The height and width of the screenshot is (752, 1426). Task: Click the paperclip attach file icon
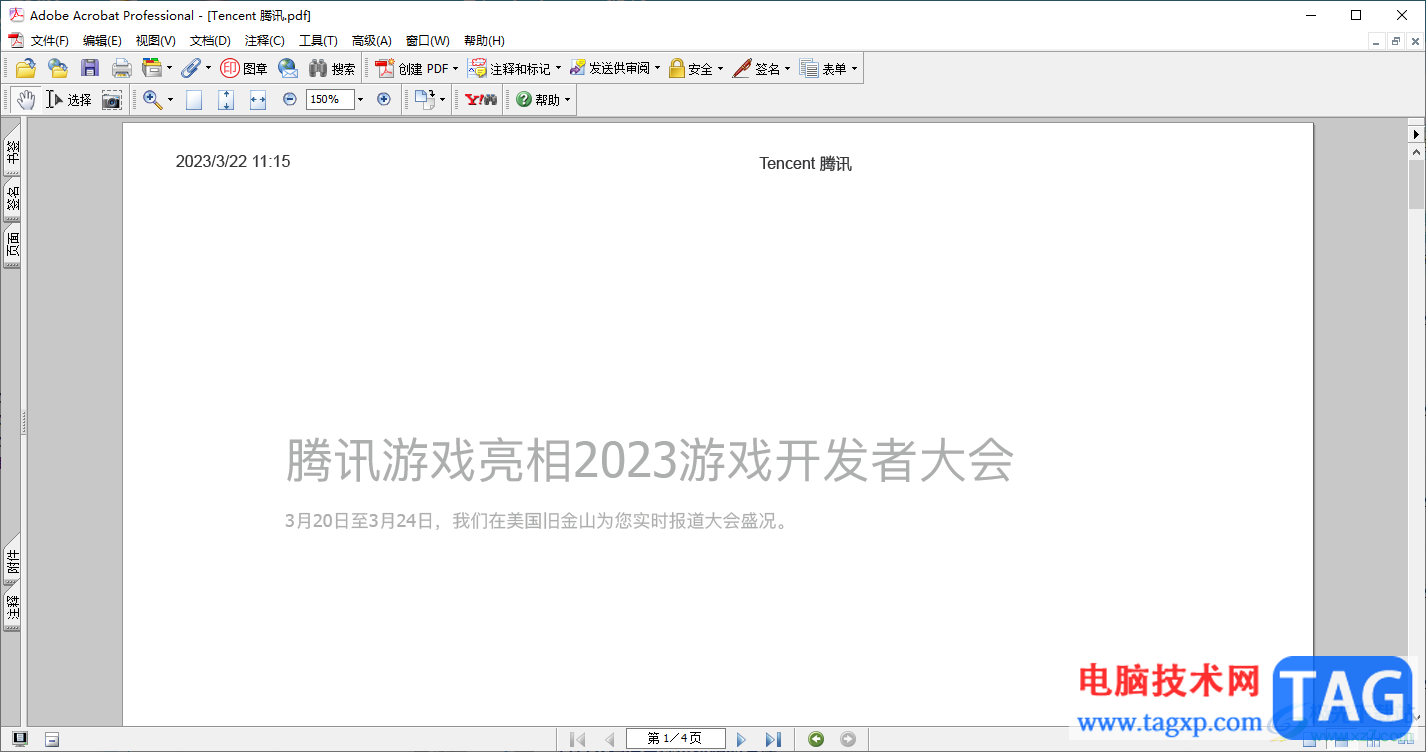(x=190, y=68)
